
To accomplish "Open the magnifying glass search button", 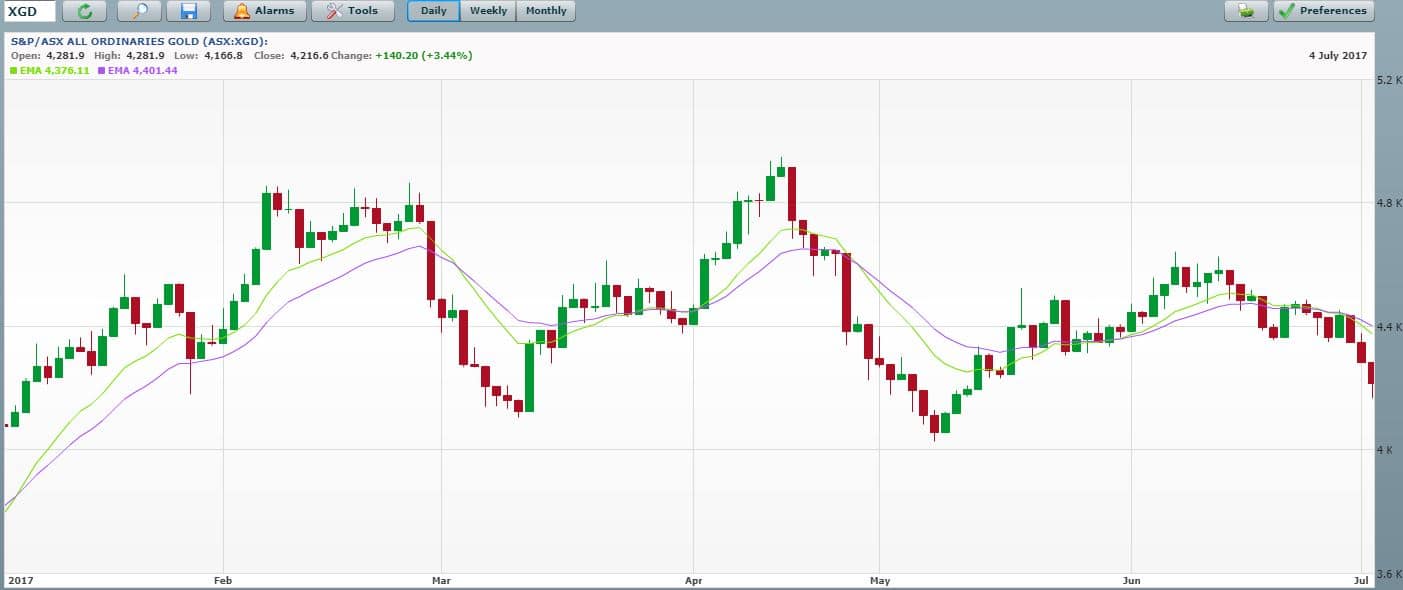I will click(x=140, y=11).
